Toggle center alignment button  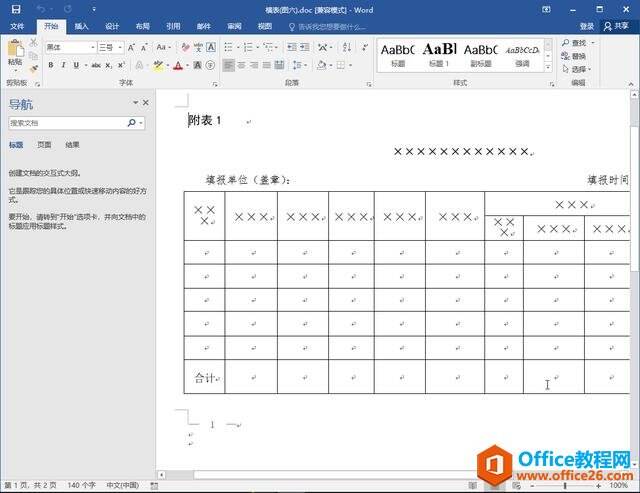[241, 65]
